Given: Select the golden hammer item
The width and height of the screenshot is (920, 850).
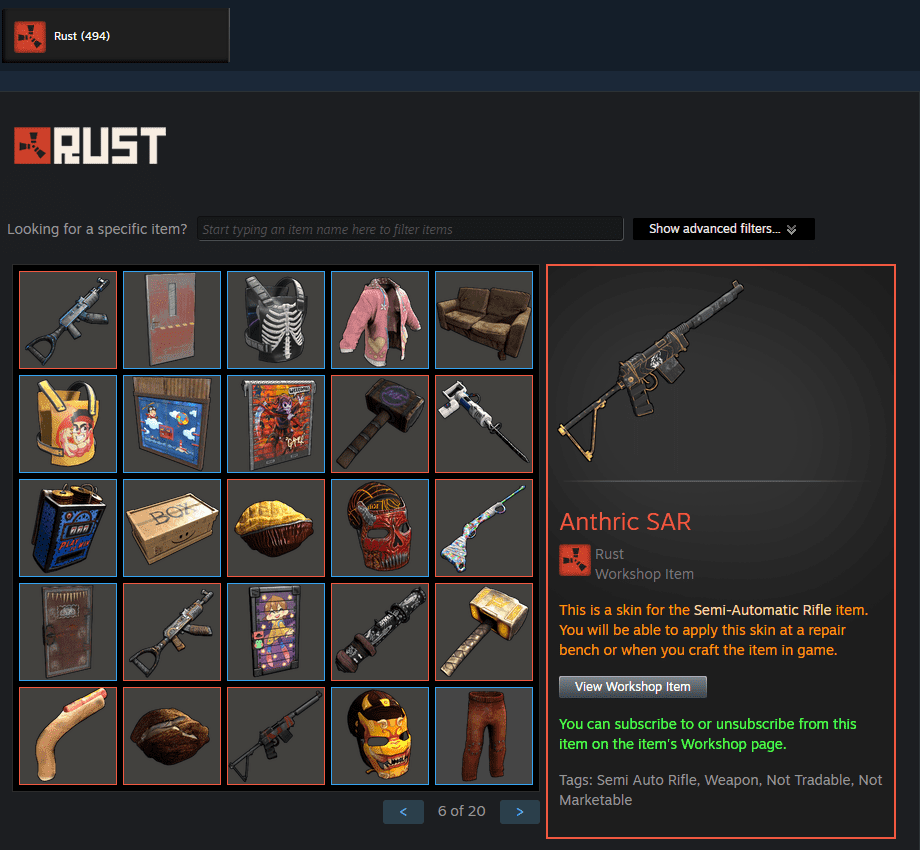Looking at the screenshot, I should tap(484, 632).
